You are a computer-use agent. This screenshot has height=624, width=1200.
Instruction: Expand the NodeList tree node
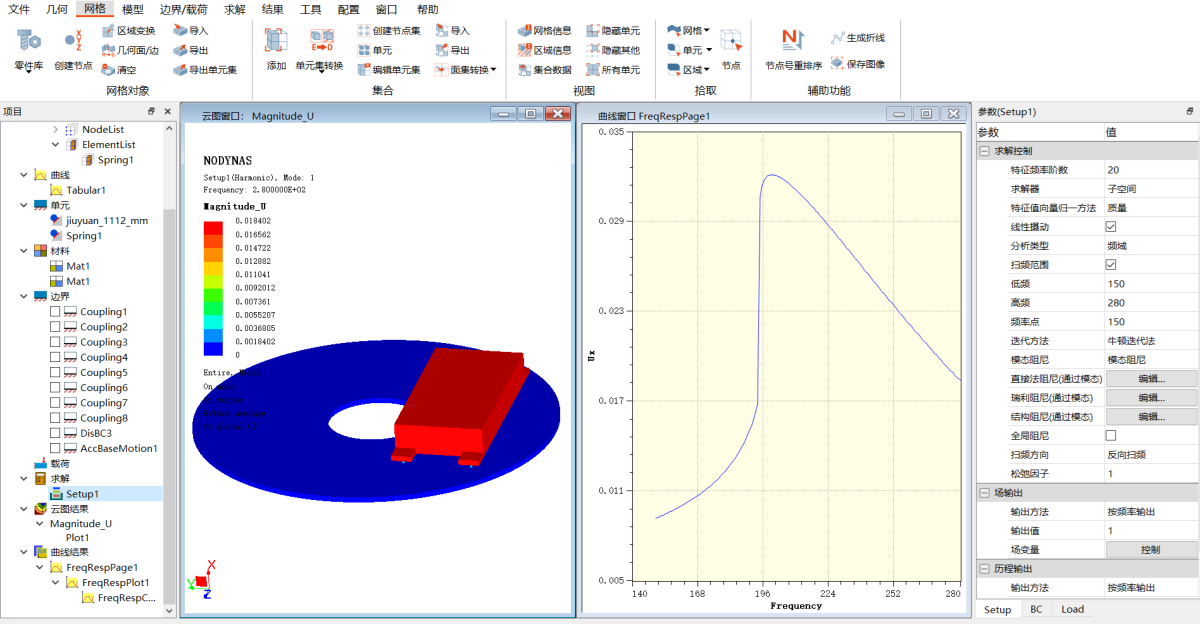pyautogui.click(x=56, y=129)
